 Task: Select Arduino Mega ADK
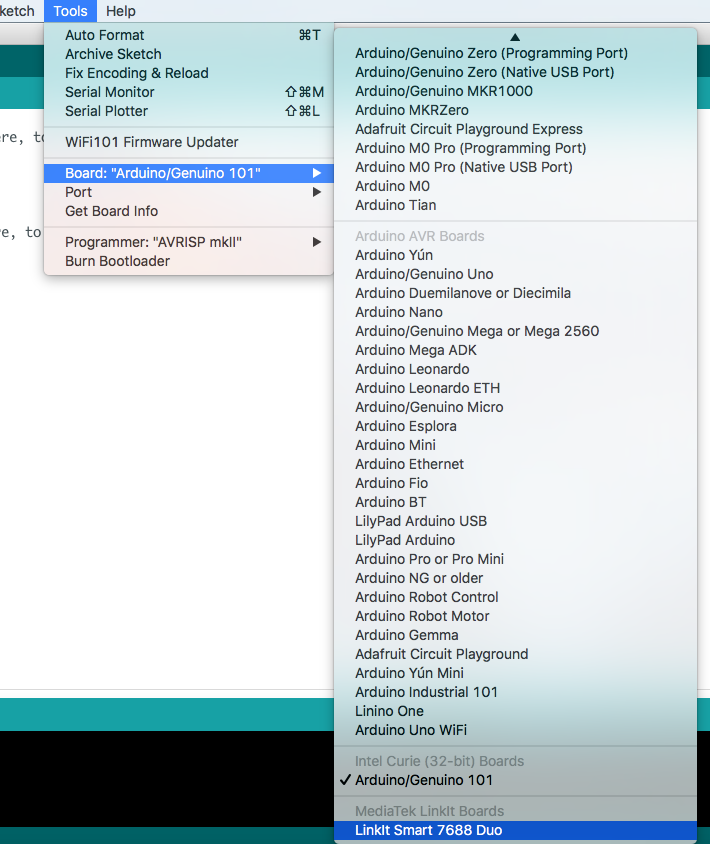click(515, 350)
